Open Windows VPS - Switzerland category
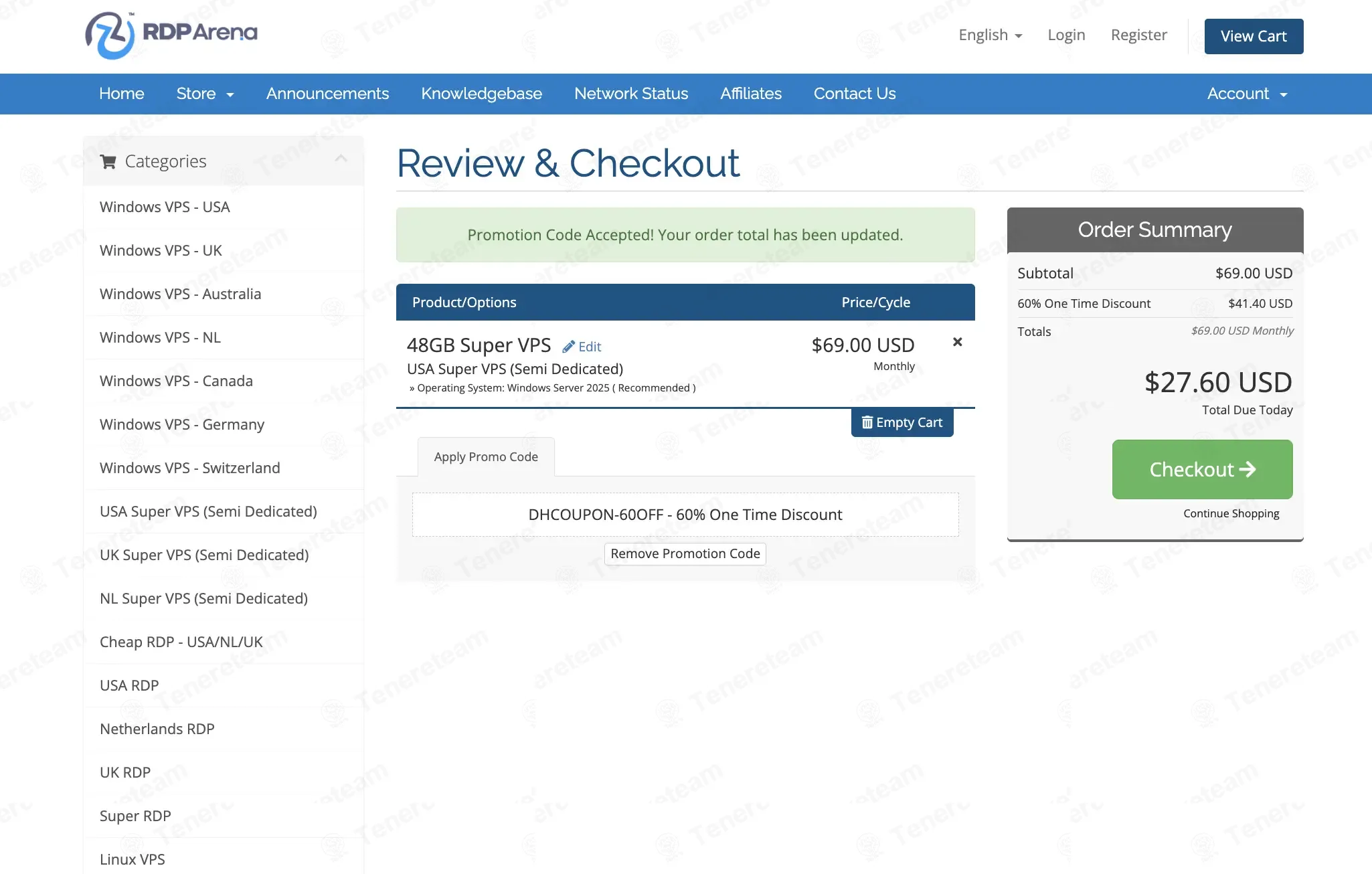Screen dimensions: 1372x874 click(x=224, y=468)
